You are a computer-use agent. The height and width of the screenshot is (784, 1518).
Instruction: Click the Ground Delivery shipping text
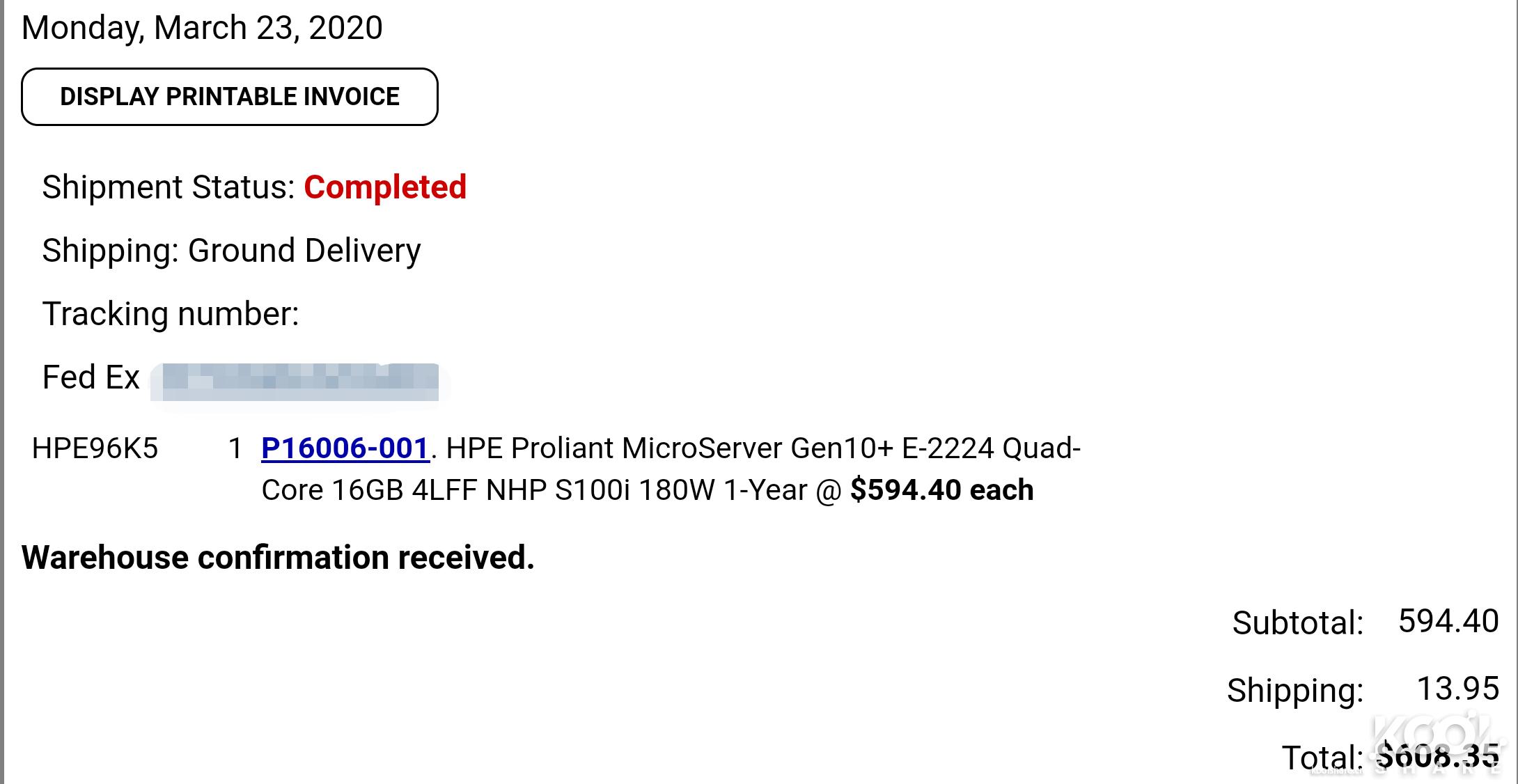point(304,251)
